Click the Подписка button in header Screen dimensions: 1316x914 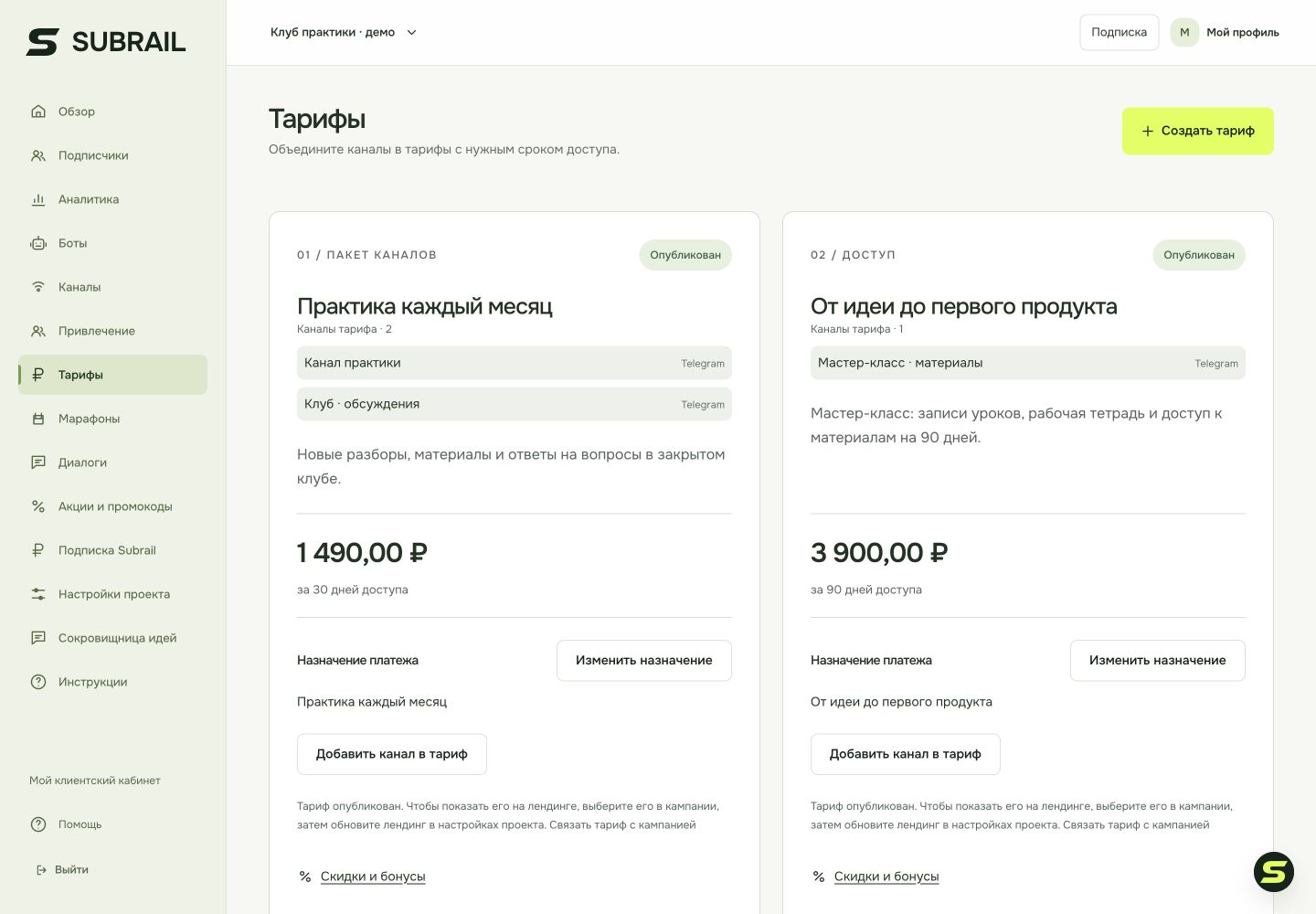pyautogui.click(x=1120, y=32)
